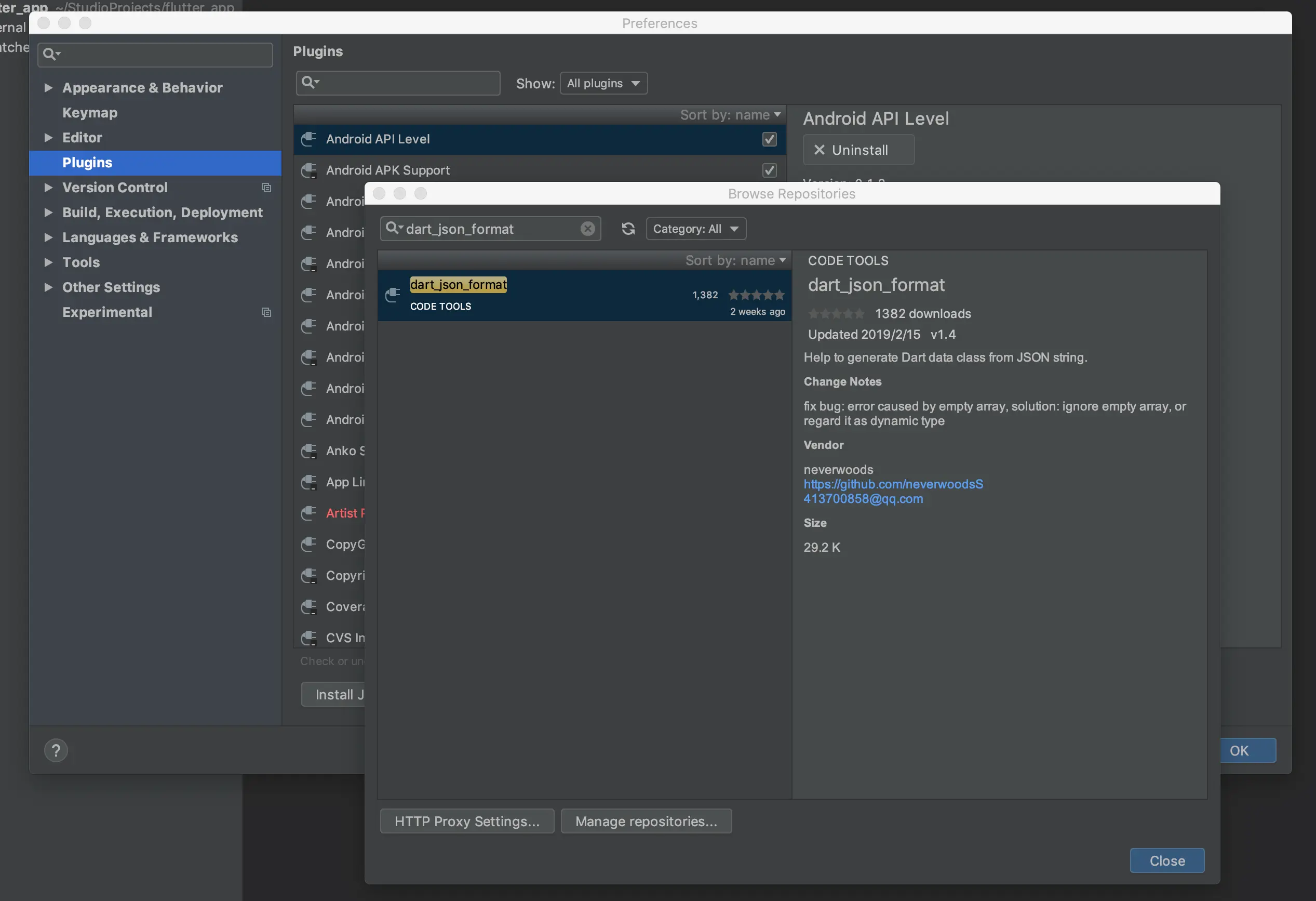
Task: Click the refresh plugin repositories icon
Action: tap(628, 229)
